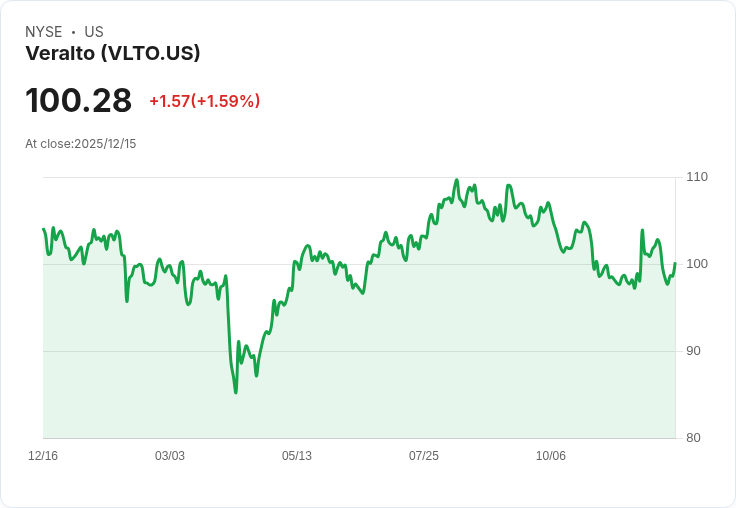Click the 90 horizontal gridline in the chart
Screen dimensions: 736x508
pos(359,351)
